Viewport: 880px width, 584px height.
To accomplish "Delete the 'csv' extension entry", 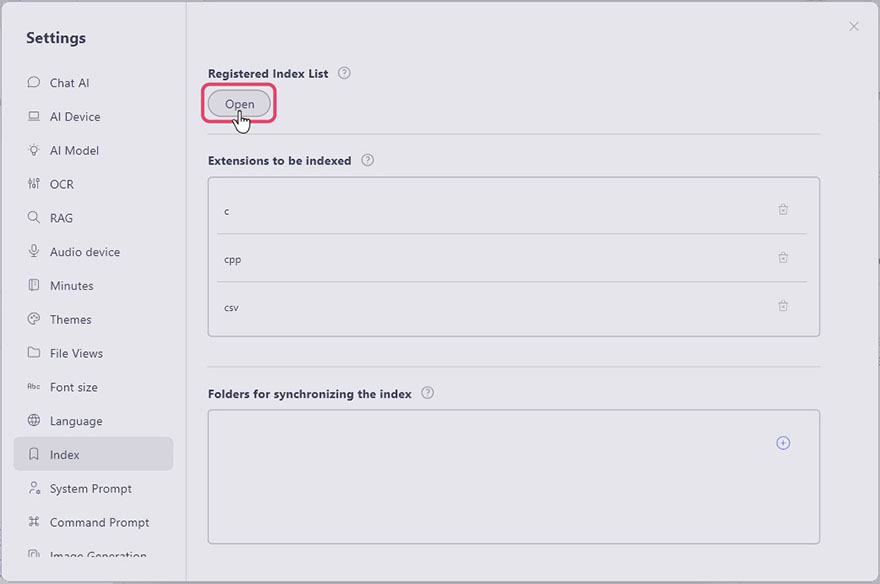I will pos(783,306).
